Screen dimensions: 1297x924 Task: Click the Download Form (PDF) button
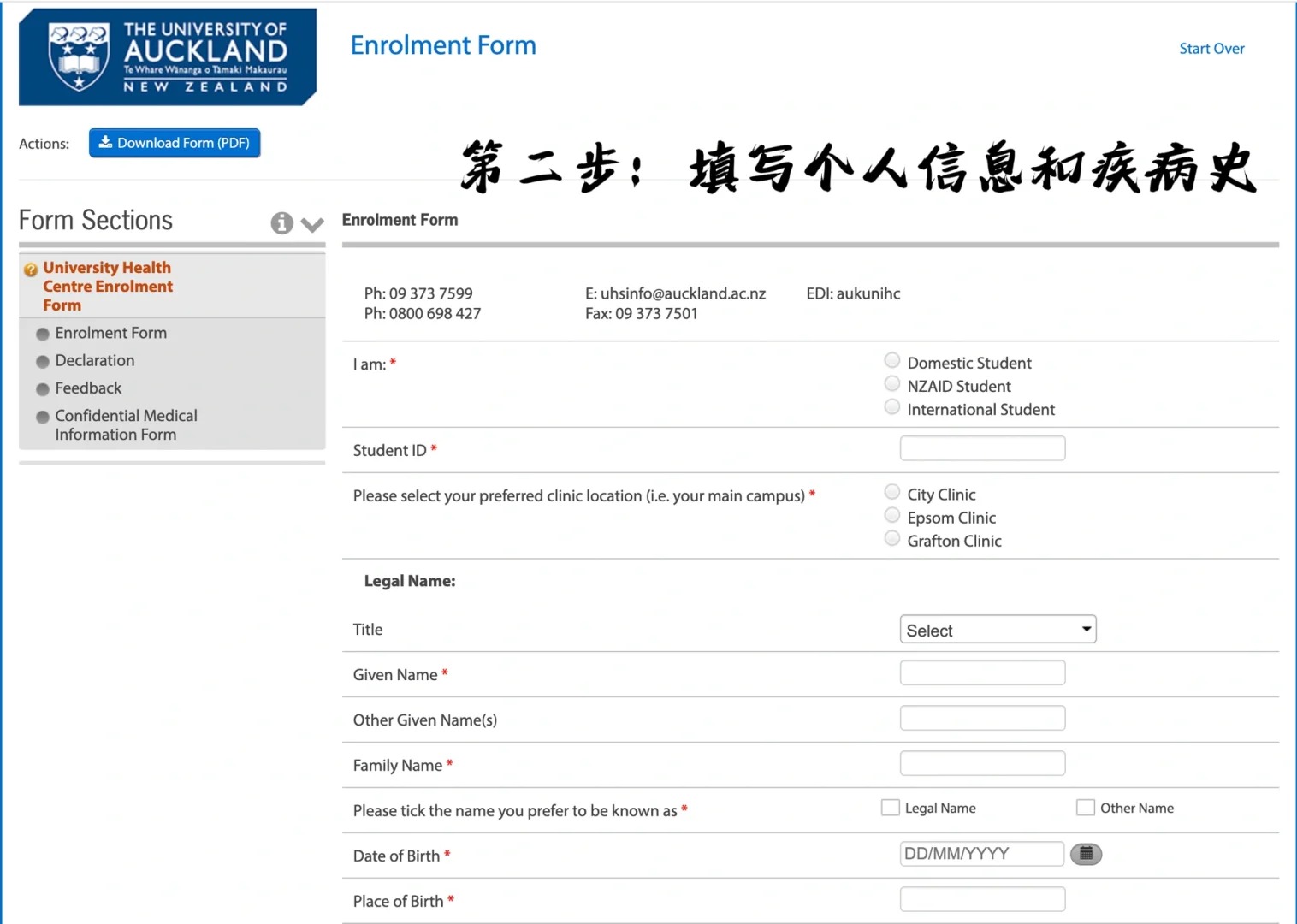tap(175, 143)
